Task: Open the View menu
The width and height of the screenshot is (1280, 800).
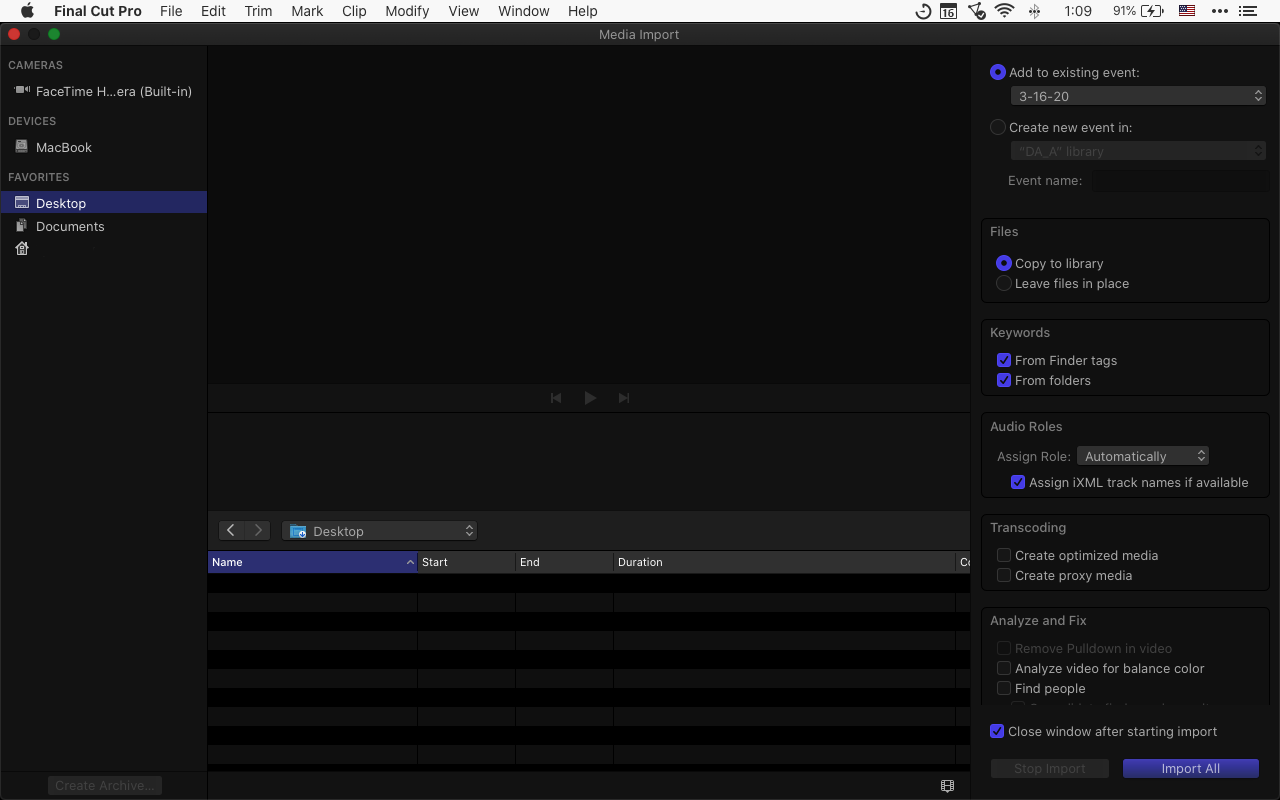Action: coord(464,11)
